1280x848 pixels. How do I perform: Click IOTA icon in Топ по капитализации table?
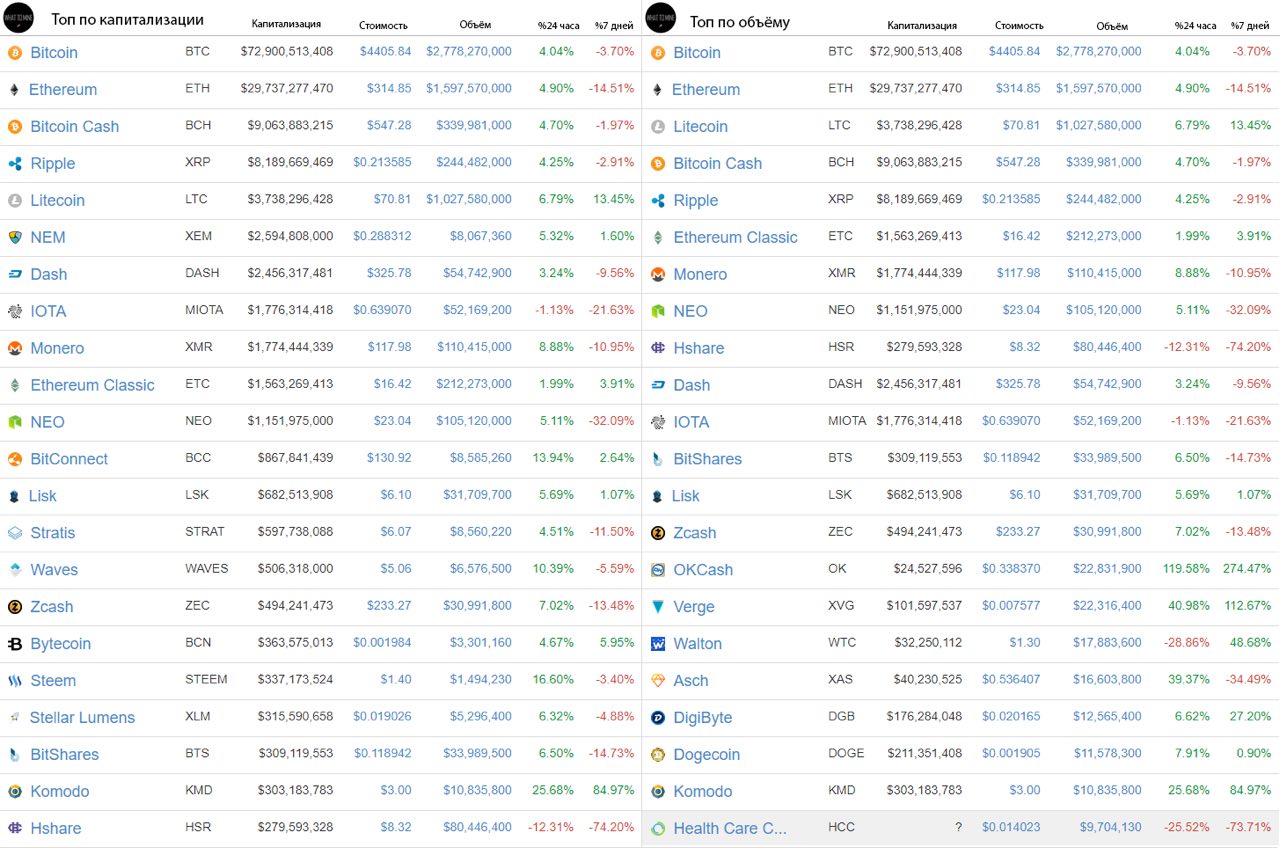tap(15, 311)
